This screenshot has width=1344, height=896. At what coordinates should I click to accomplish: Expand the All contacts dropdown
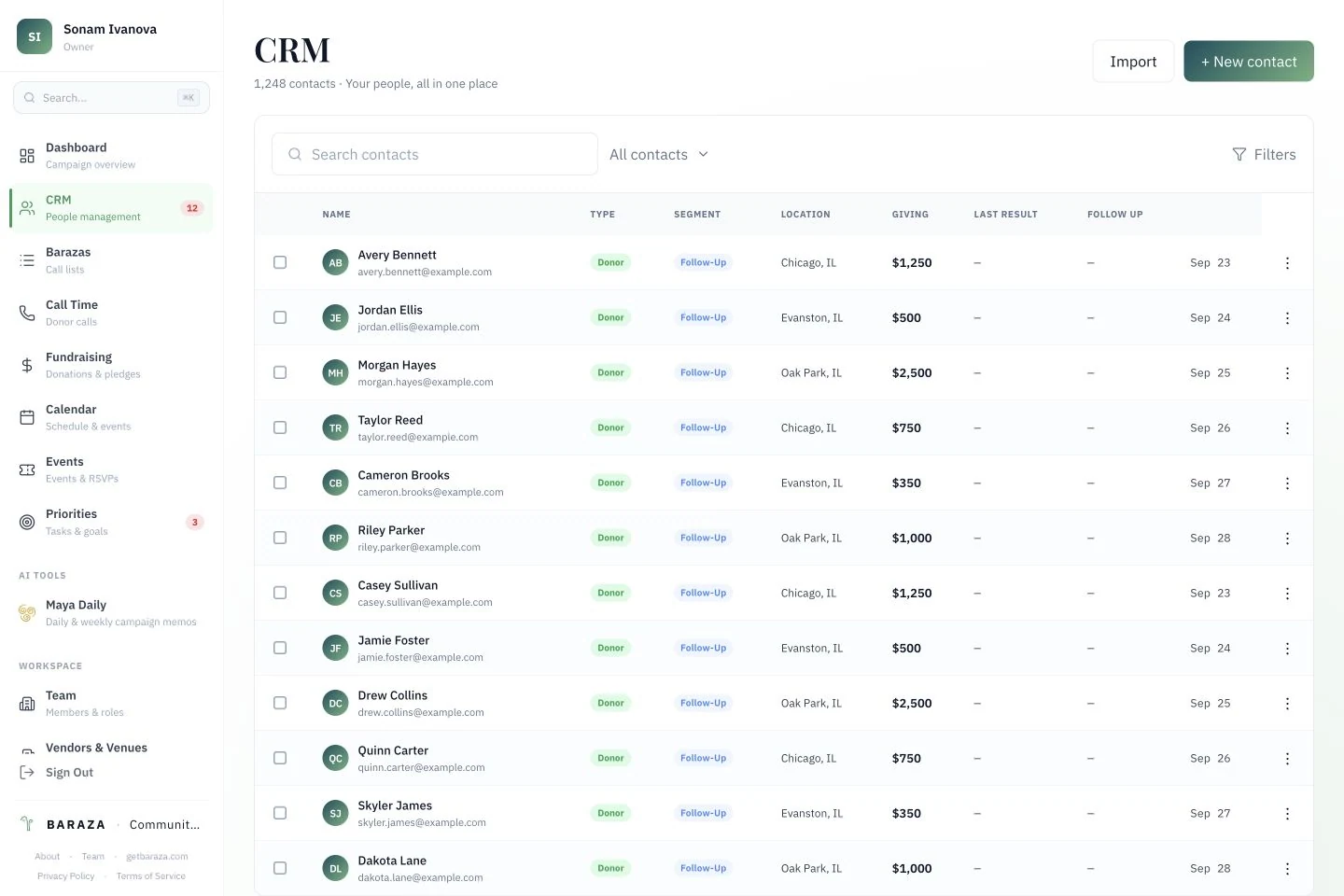[659, 155]
